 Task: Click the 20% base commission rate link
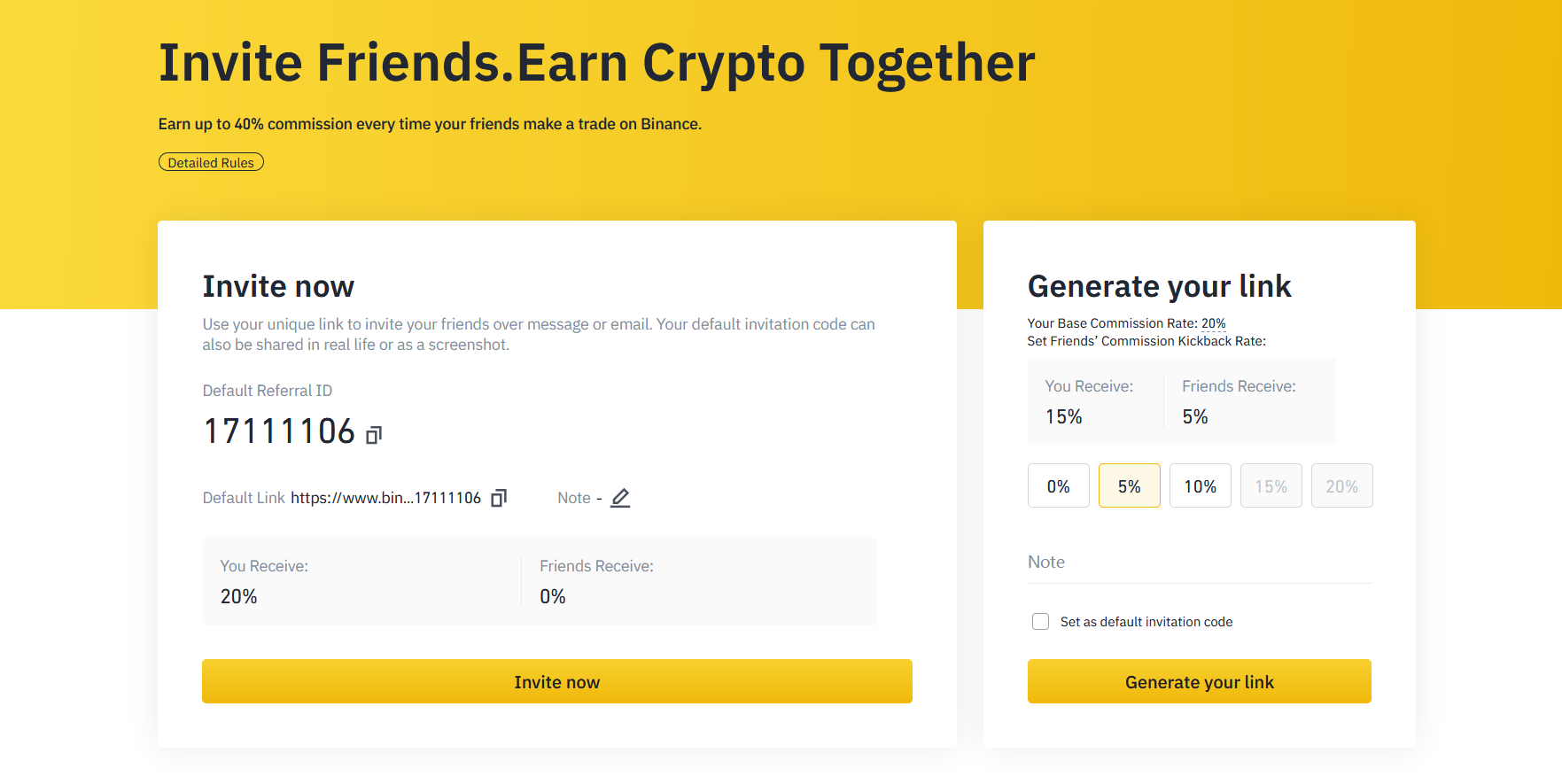[1213, 323]
